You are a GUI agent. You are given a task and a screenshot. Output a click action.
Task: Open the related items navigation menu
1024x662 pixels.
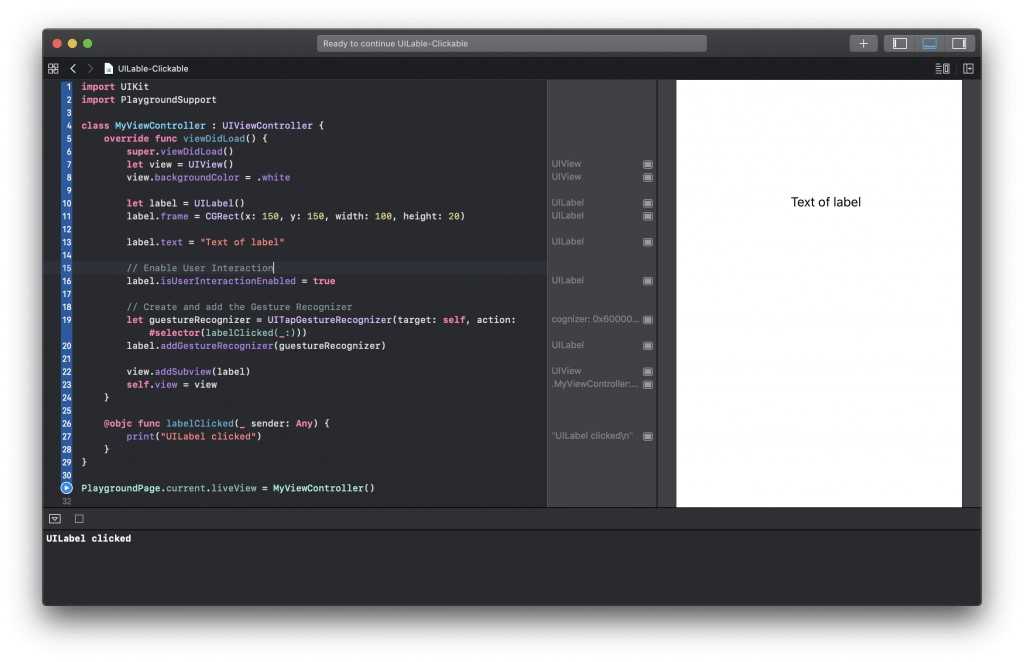pyautogui.click(x=53, y=68)
